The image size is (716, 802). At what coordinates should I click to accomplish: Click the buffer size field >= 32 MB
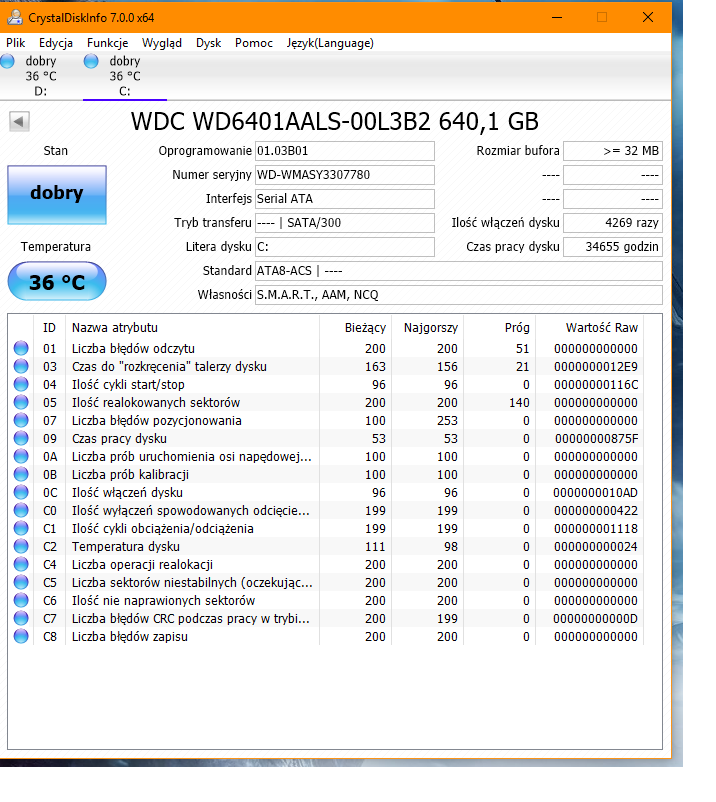point(613,151)
